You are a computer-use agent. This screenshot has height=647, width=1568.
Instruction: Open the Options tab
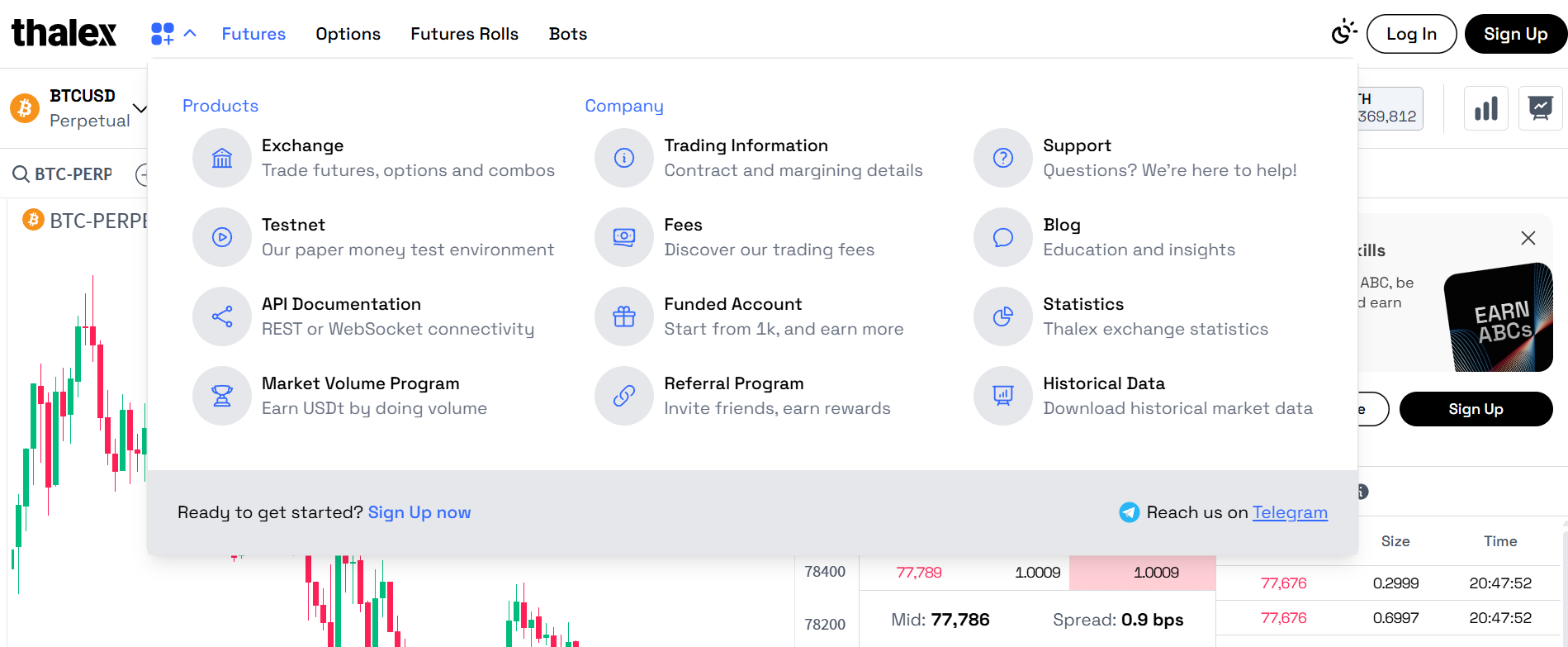[348, 34]
